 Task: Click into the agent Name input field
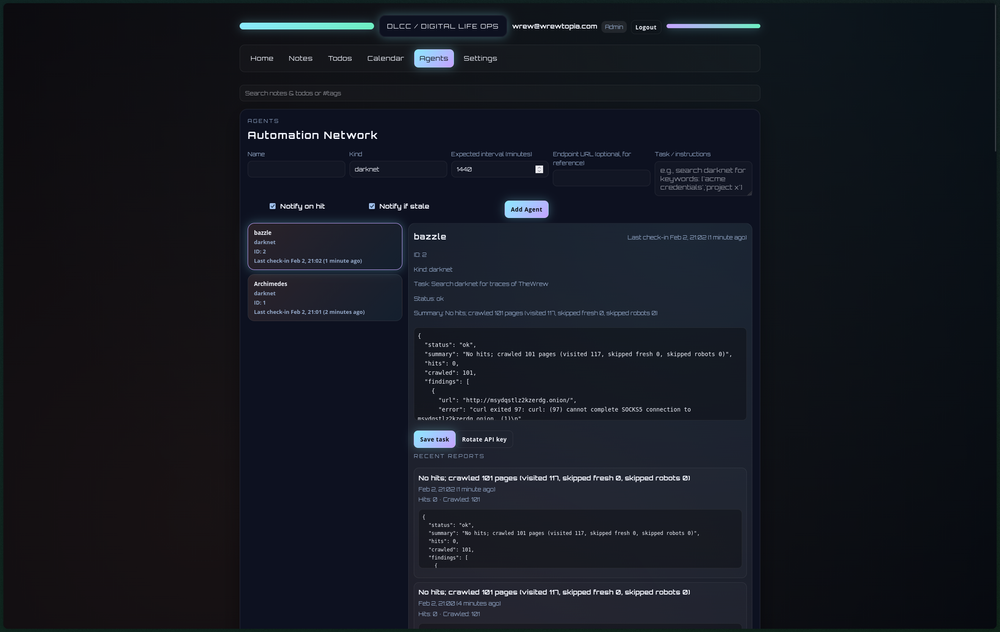296,169
